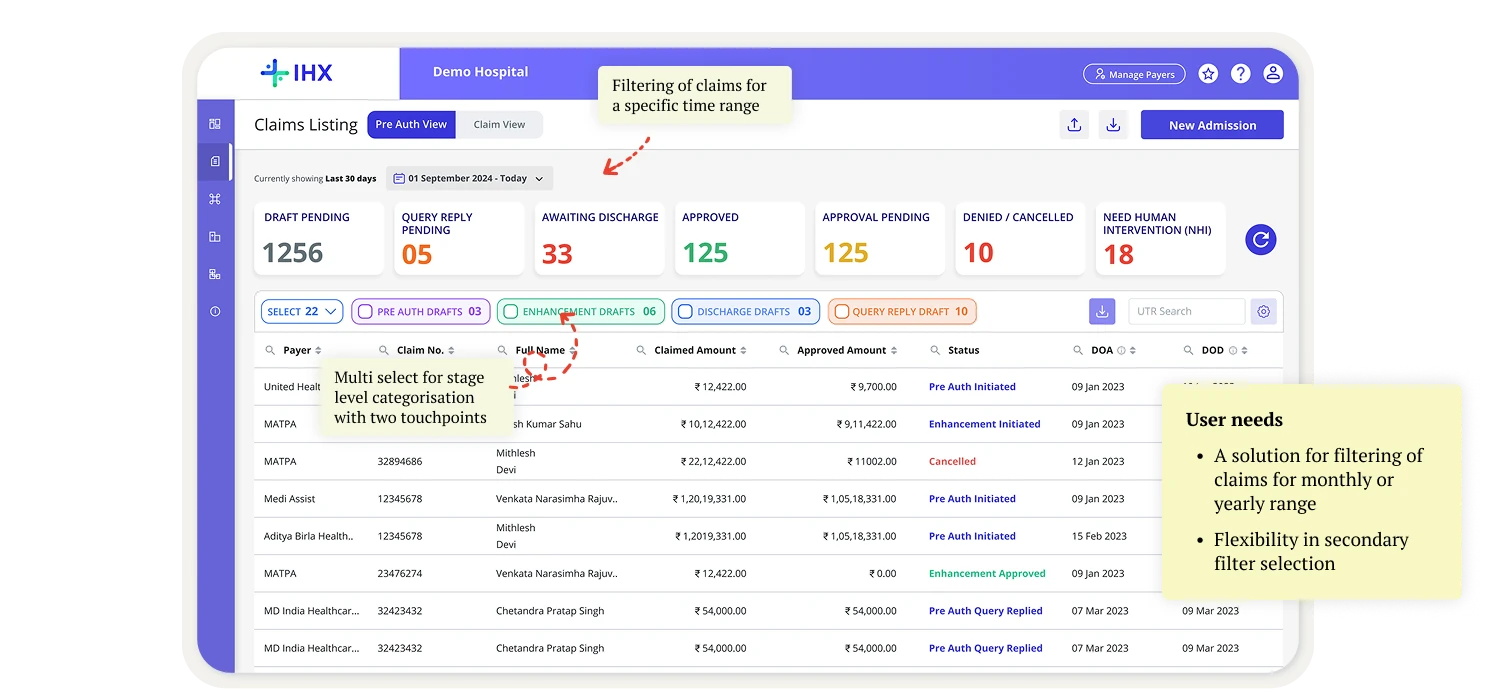Check the Pre Auth Drafts checkbox
1490x689 pixels.
point(365,311)
